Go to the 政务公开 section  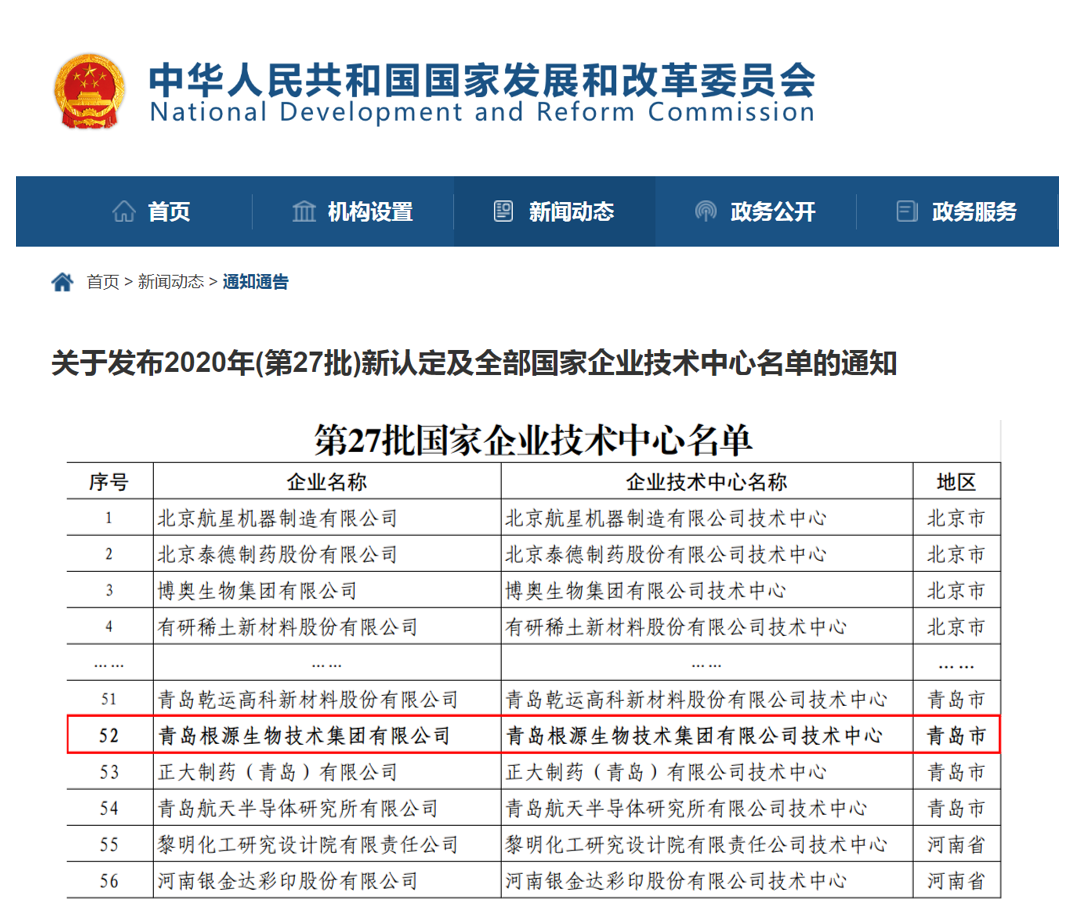[773, 212]
